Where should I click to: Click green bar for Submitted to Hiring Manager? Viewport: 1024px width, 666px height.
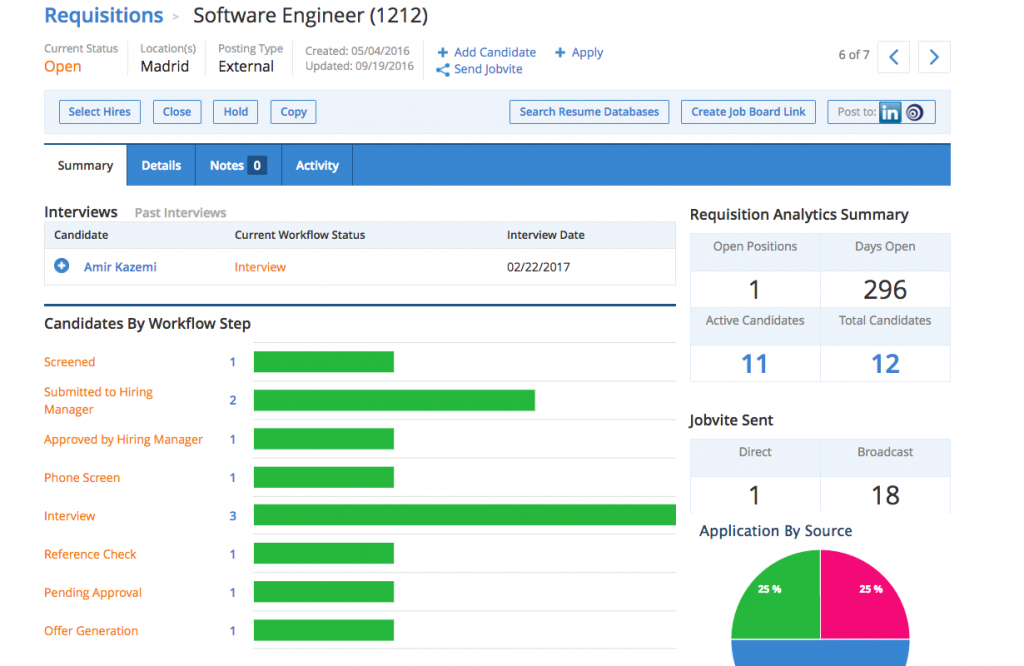(x=394, y=400)
